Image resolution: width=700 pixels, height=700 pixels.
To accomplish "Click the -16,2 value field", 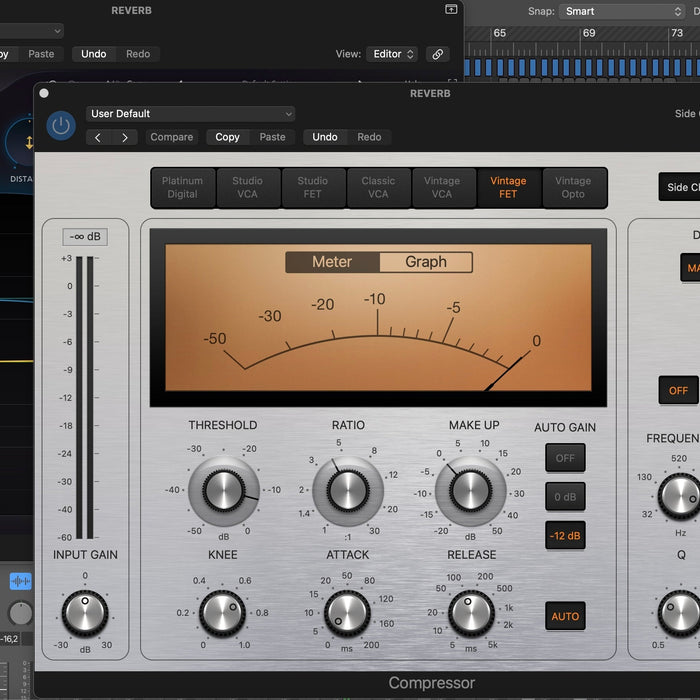I will click(10, 639).
